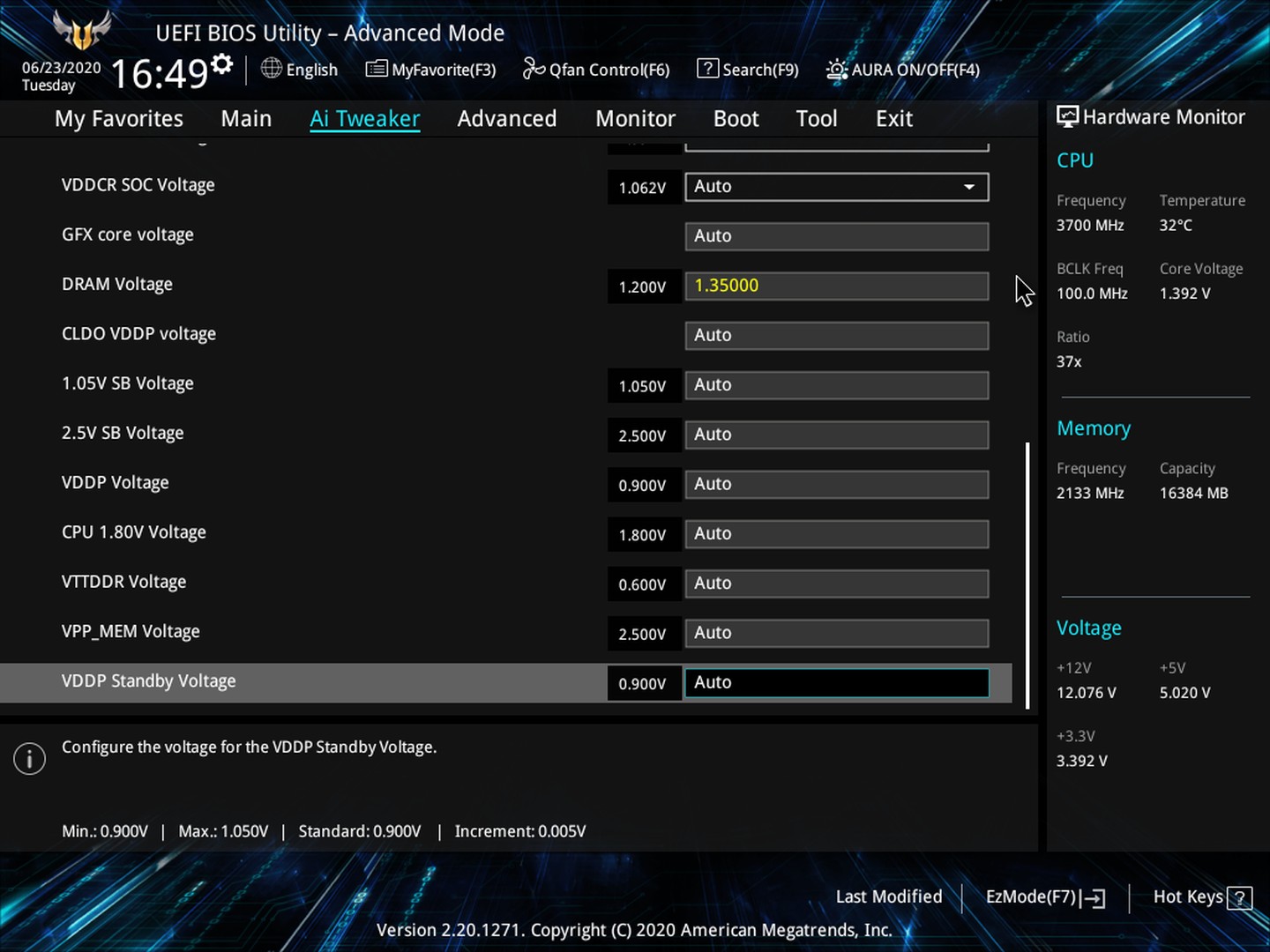Click the 2133 MHz memory frequency
The image size is (1270, 952).
coord(1090,494)
